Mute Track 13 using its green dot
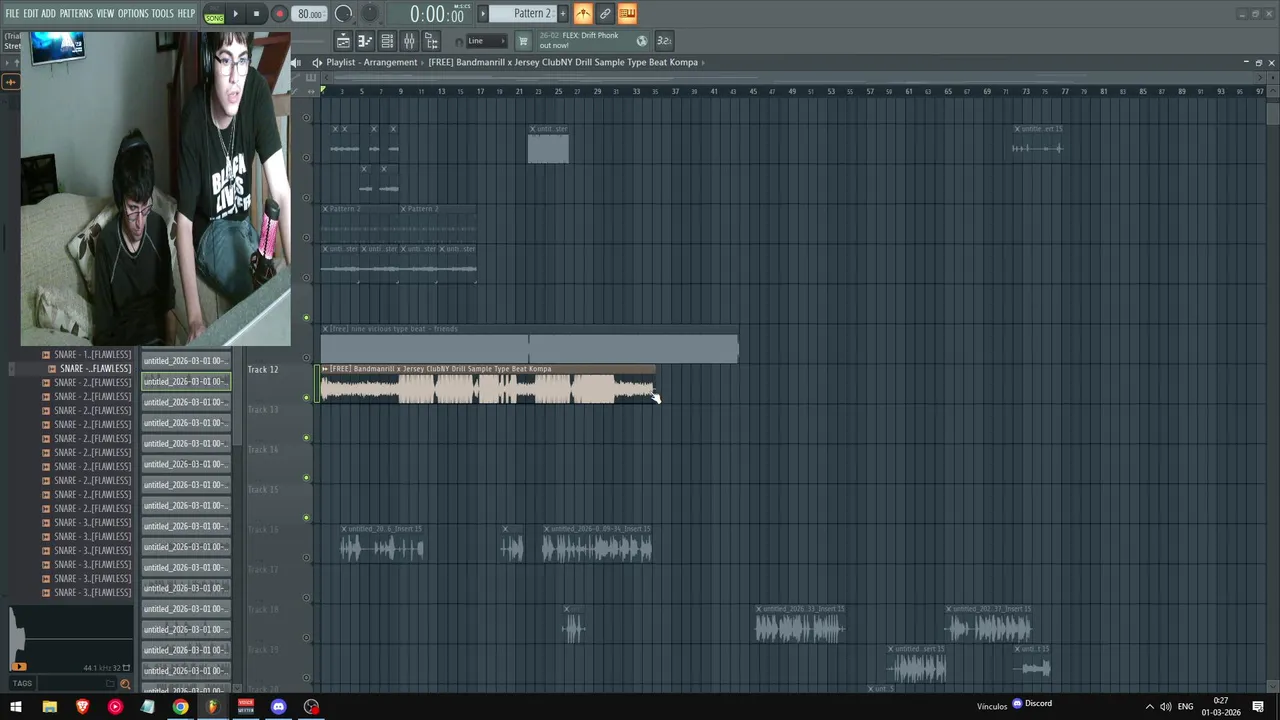1280x720 pixels. click(307, 437)
